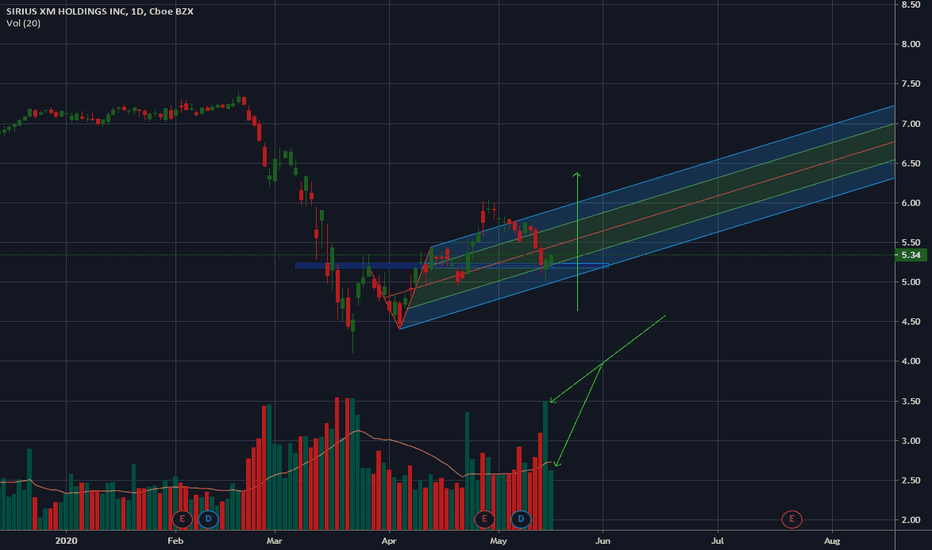Click the Mar date axis label

pyautogui.click(x=274, y=540)
